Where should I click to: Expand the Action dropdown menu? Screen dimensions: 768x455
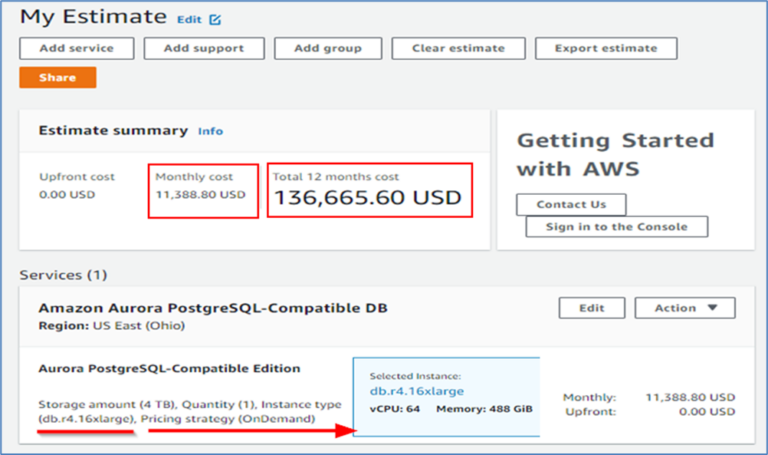(x=685, y=308)
